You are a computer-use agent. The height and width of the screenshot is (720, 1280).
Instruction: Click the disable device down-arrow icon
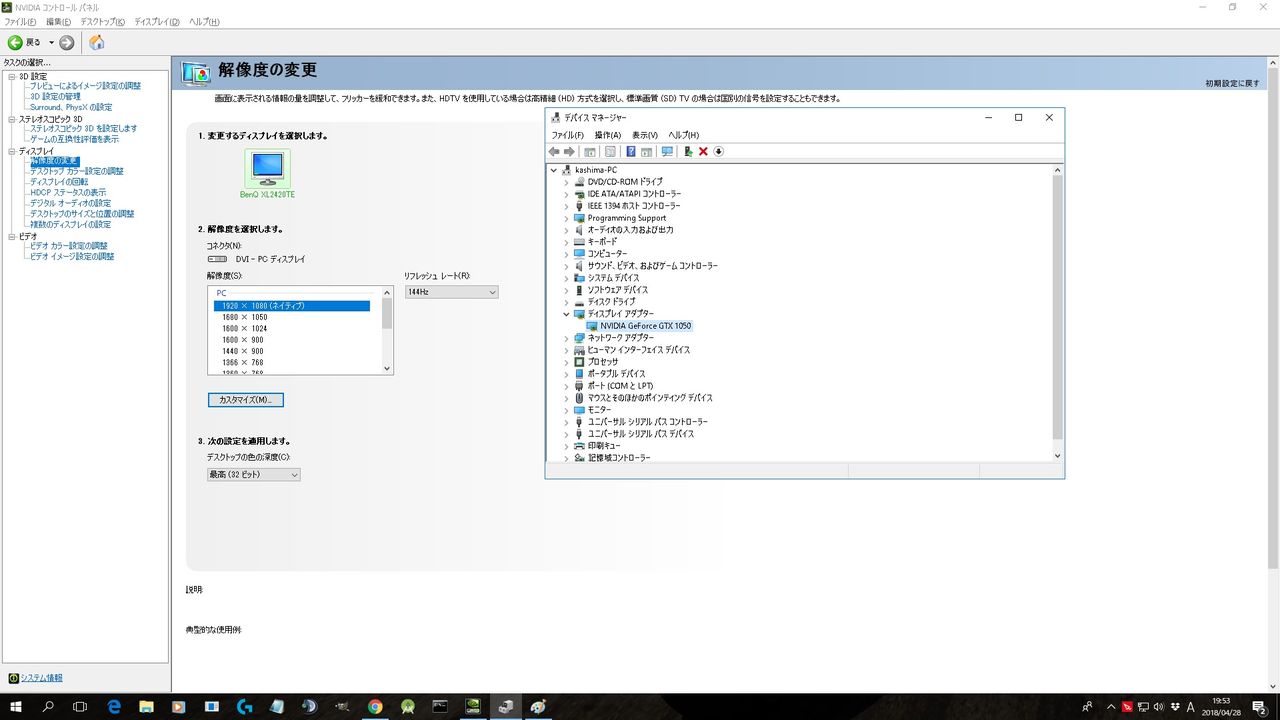click(718, 152)
